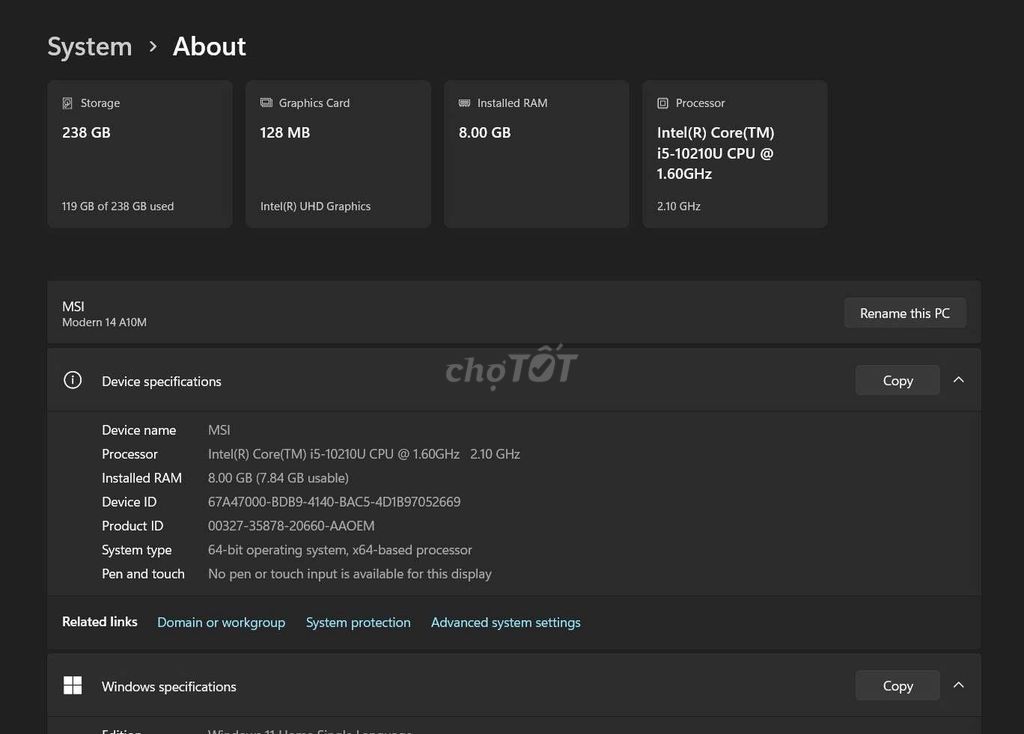Click the Intel(R) UHD Graphics label
The height and width of the screenshot is (734, 1024).
point(315,206)
